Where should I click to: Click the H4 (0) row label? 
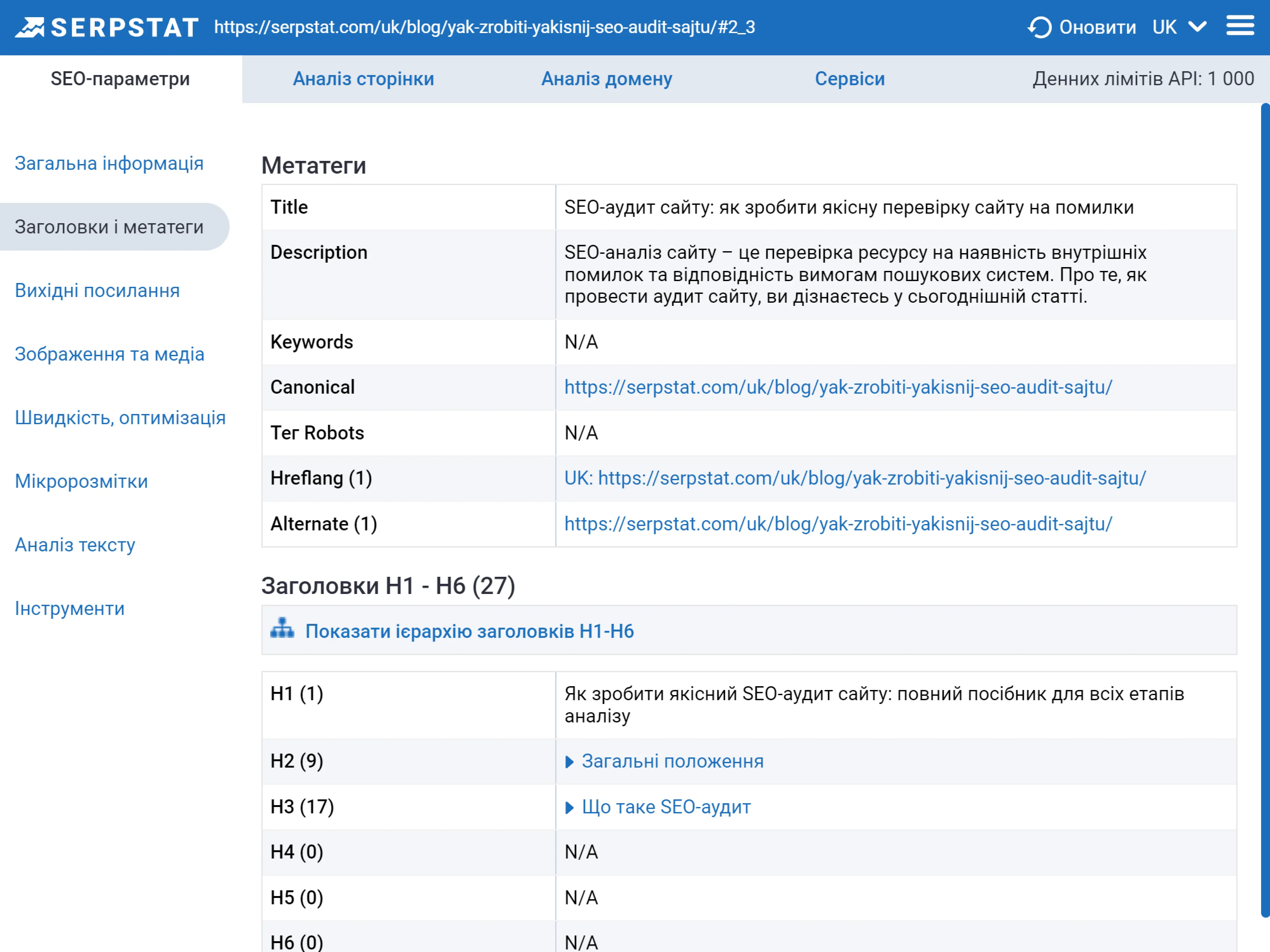pos(297,852)
